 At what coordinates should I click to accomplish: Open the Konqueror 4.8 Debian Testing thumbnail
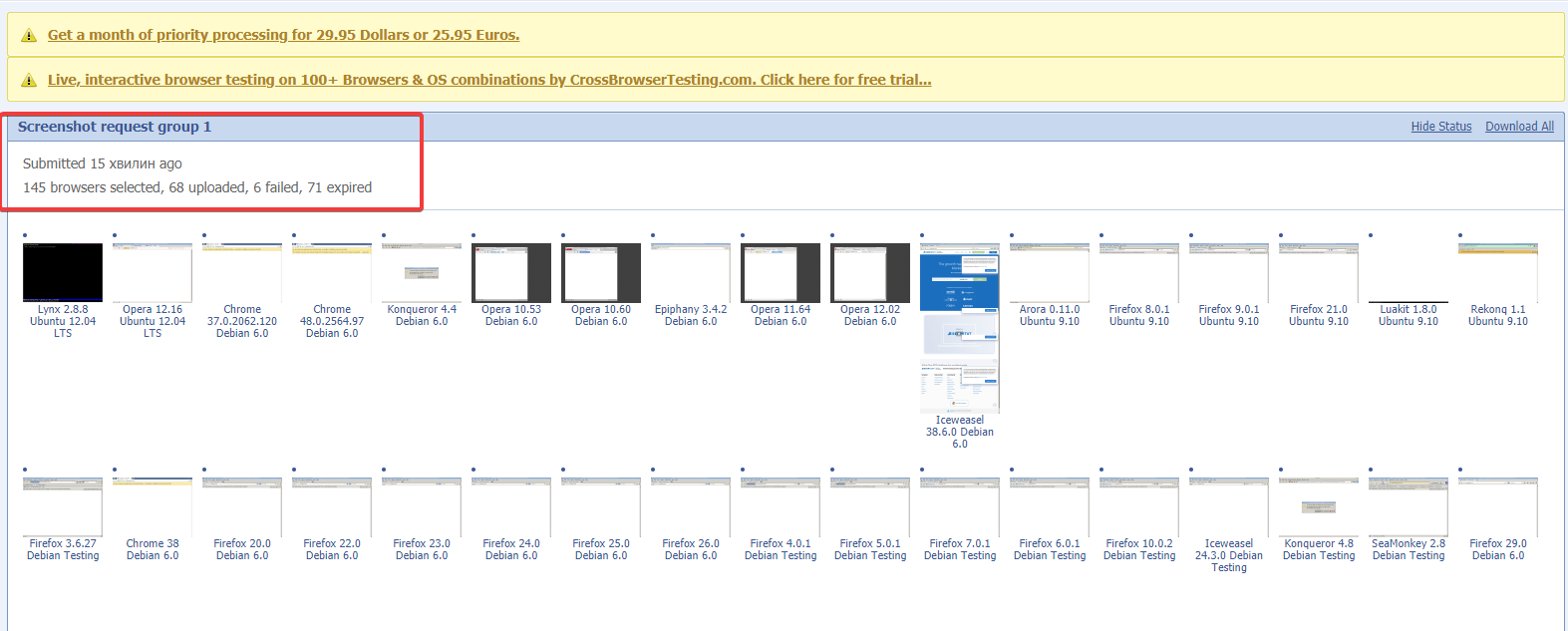click(1319, 506)
